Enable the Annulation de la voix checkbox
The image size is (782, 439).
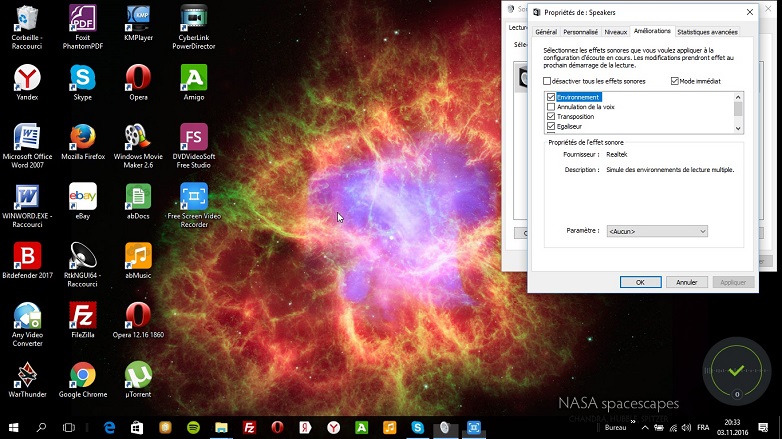[551, 107]
